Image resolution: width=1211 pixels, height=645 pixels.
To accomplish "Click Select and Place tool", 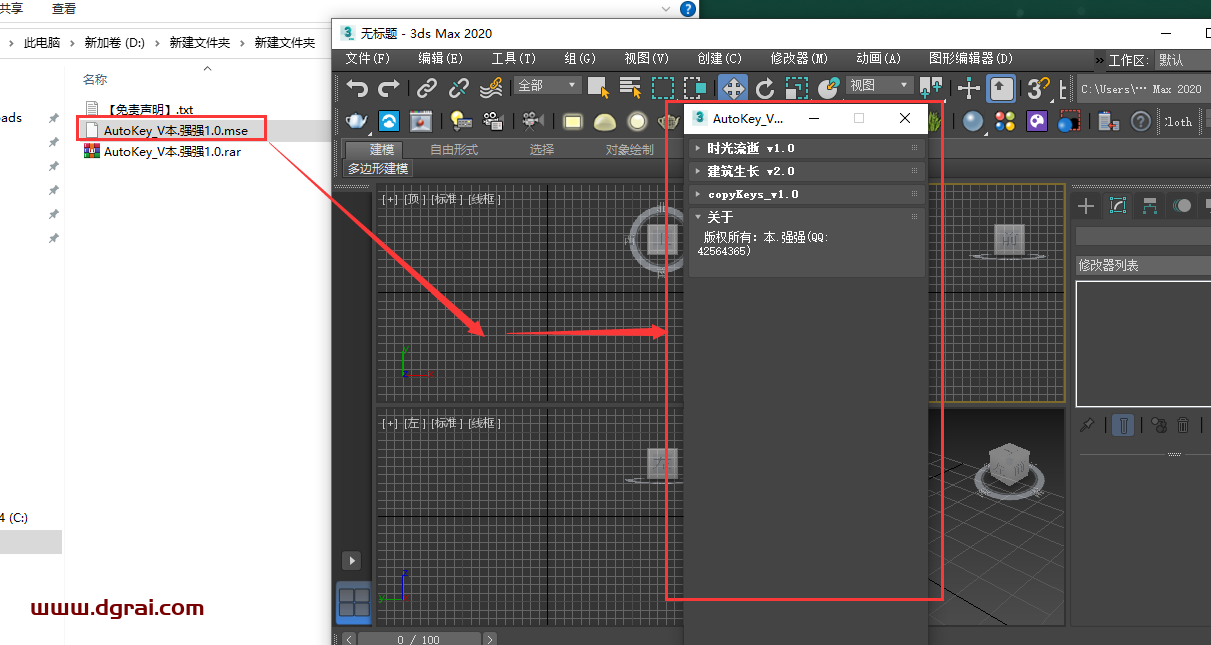I will click(x=829, y=89).
